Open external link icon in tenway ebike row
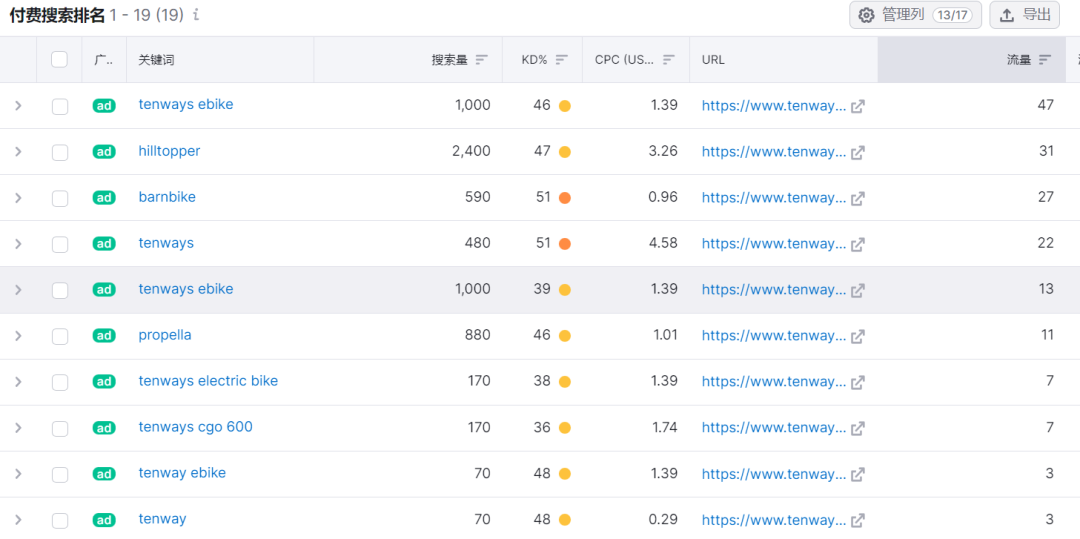This screenshot has height=539, width=1080. (858, 474)
